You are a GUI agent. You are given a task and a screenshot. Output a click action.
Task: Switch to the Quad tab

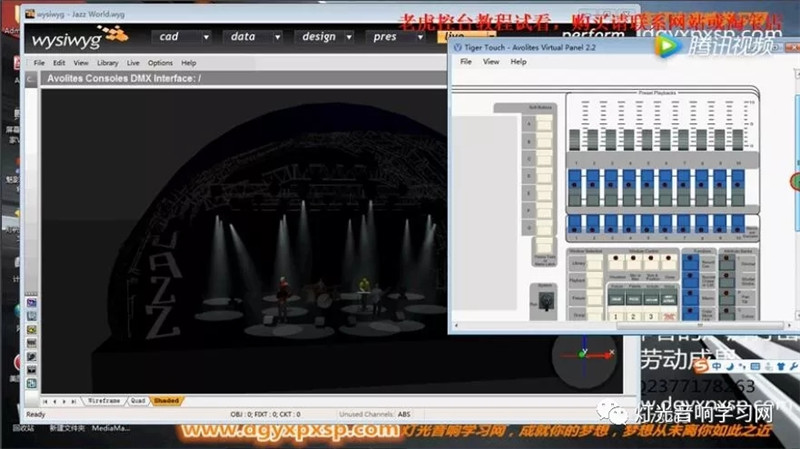coord(138,401)
